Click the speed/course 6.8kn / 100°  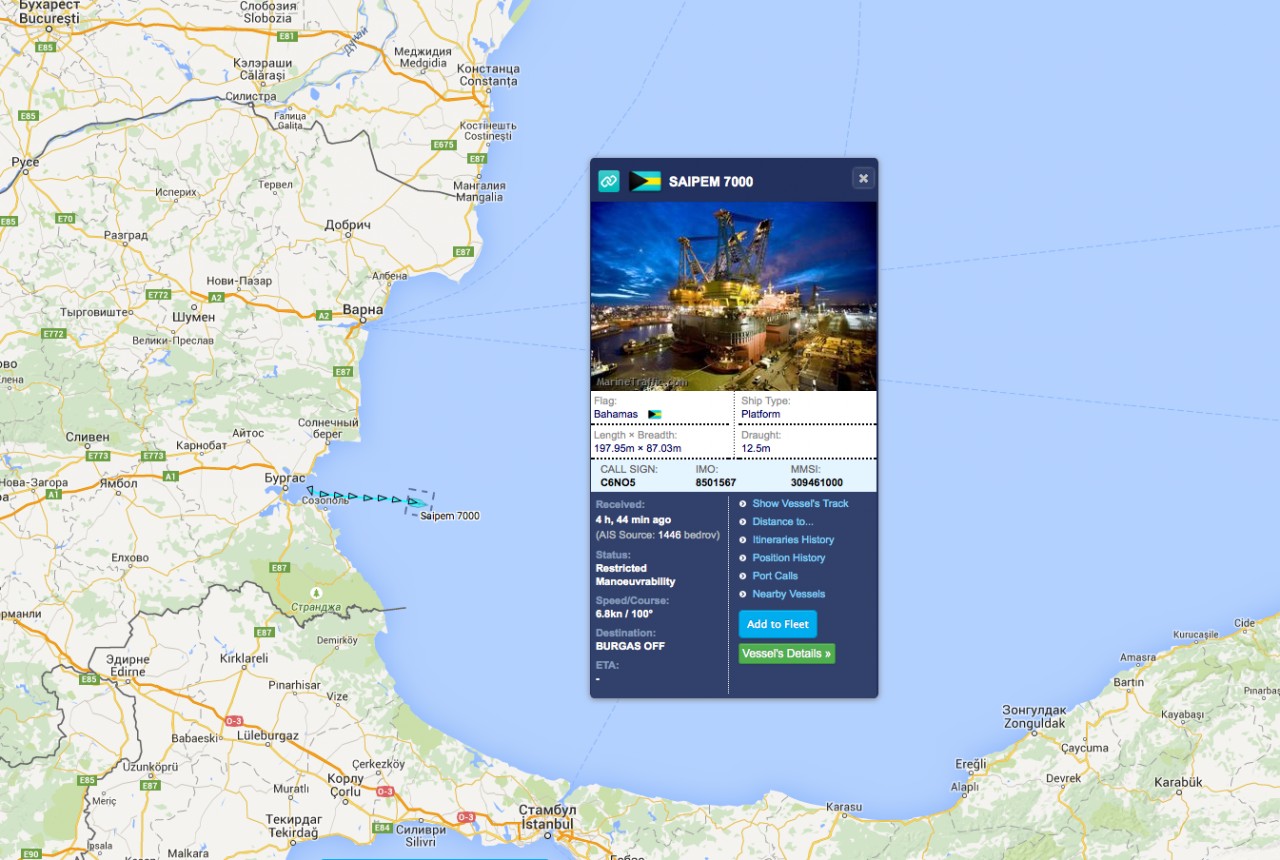[625, 613]
